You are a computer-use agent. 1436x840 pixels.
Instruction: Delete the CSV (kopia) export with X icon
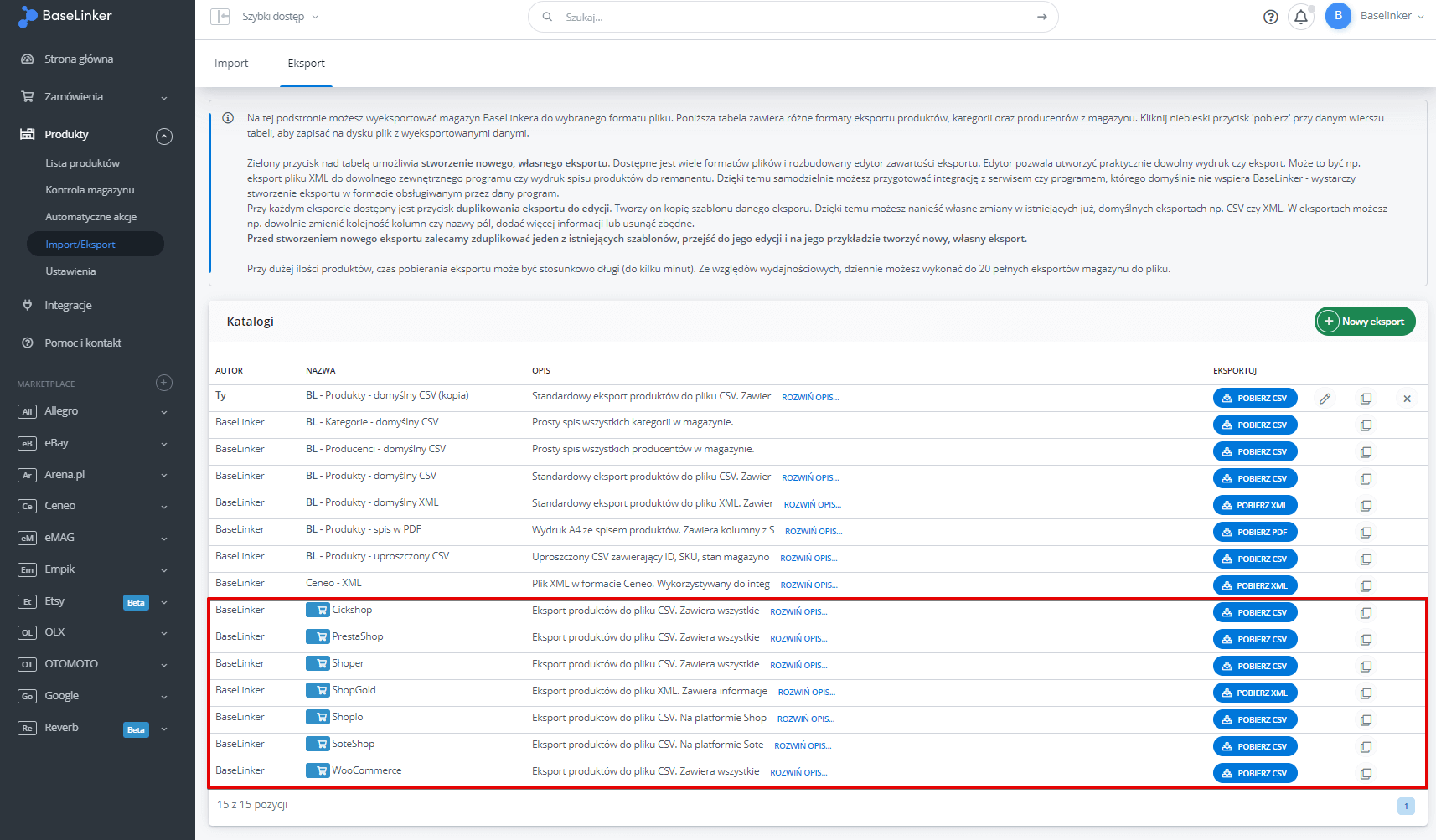click(1407, 399)
